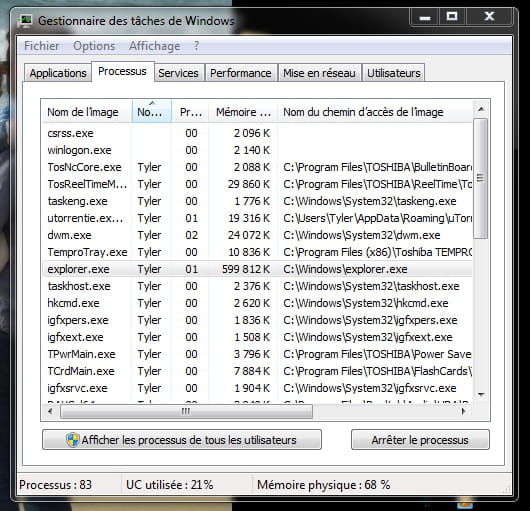This screenshot has height=511, width=530.
Task: Open the Utilisateurs tab
Action: (x=394, y=73)
